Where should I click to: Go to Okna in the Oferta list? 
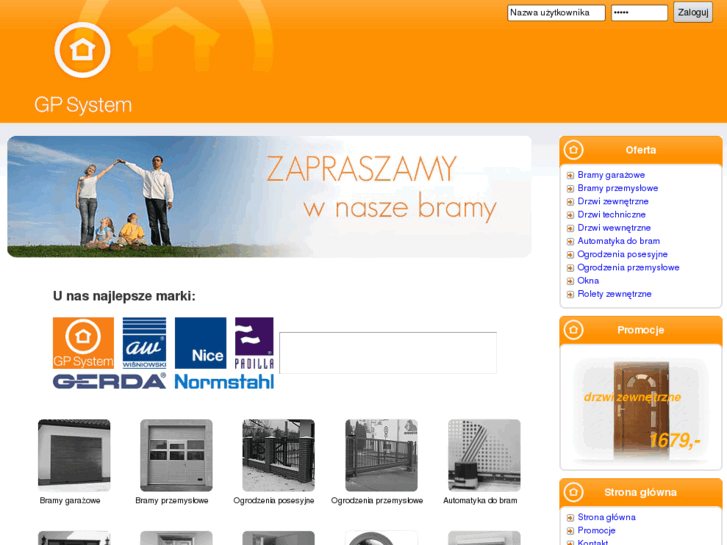click(588, 281)
